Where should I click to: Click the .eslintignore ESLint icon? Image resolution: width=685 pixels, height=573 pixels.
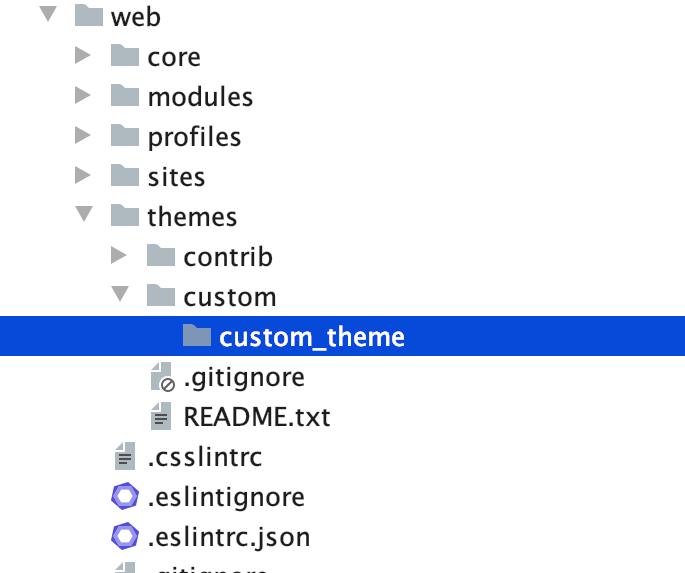tap(125, 497)
